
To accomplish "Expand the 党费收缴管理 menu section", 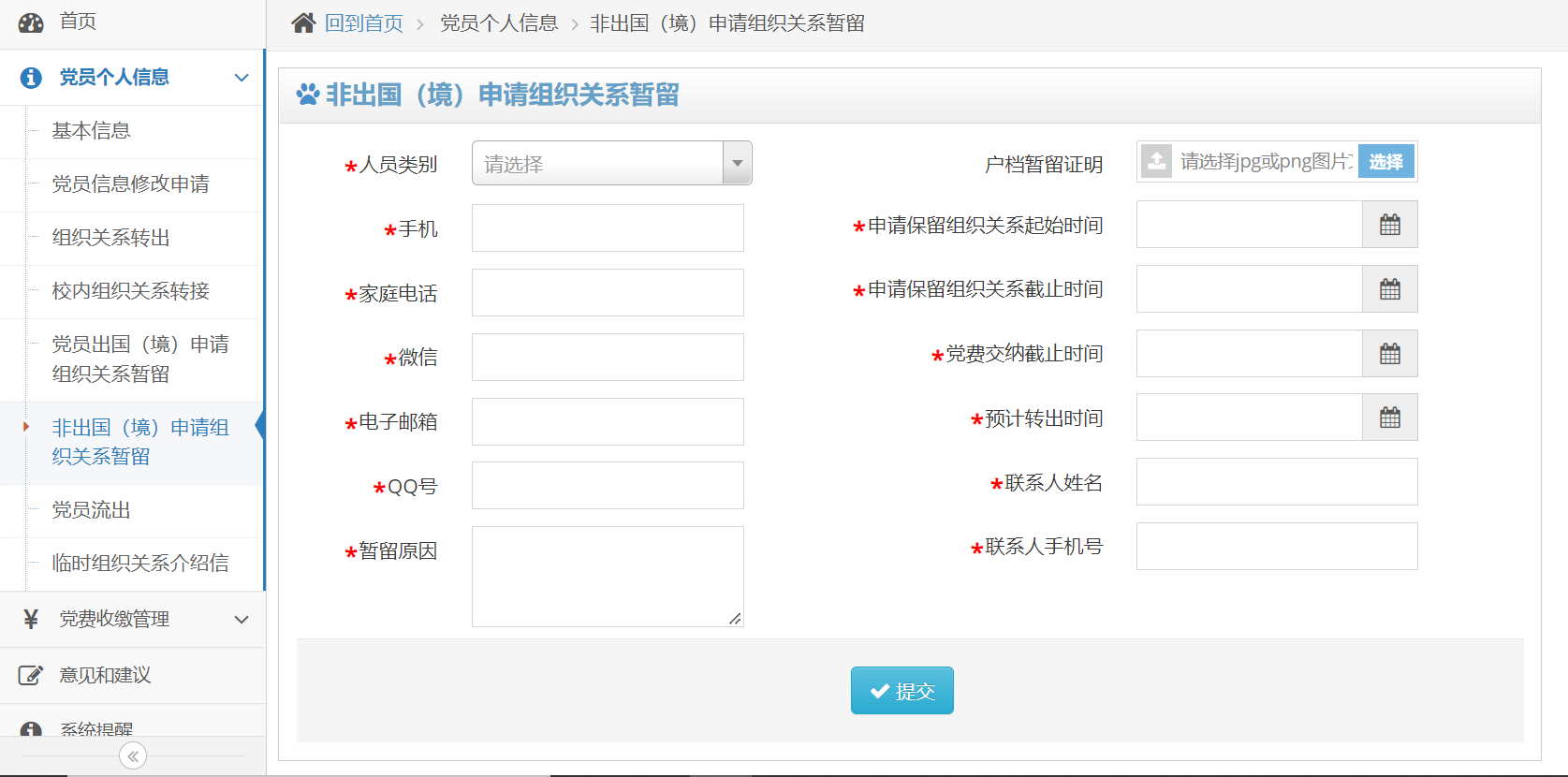I will click(x=242, y=619).
